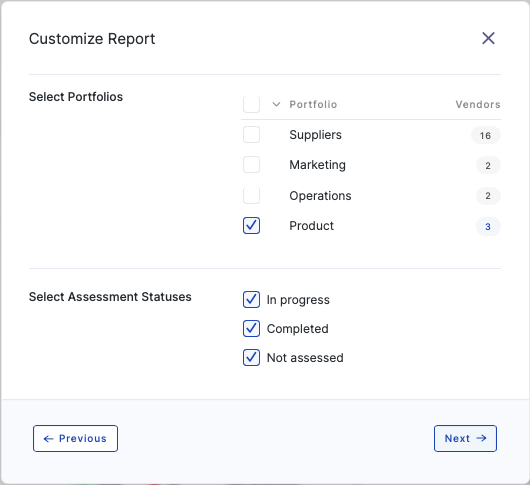Click the Marketing vendor count badge

tap(488, 165)
